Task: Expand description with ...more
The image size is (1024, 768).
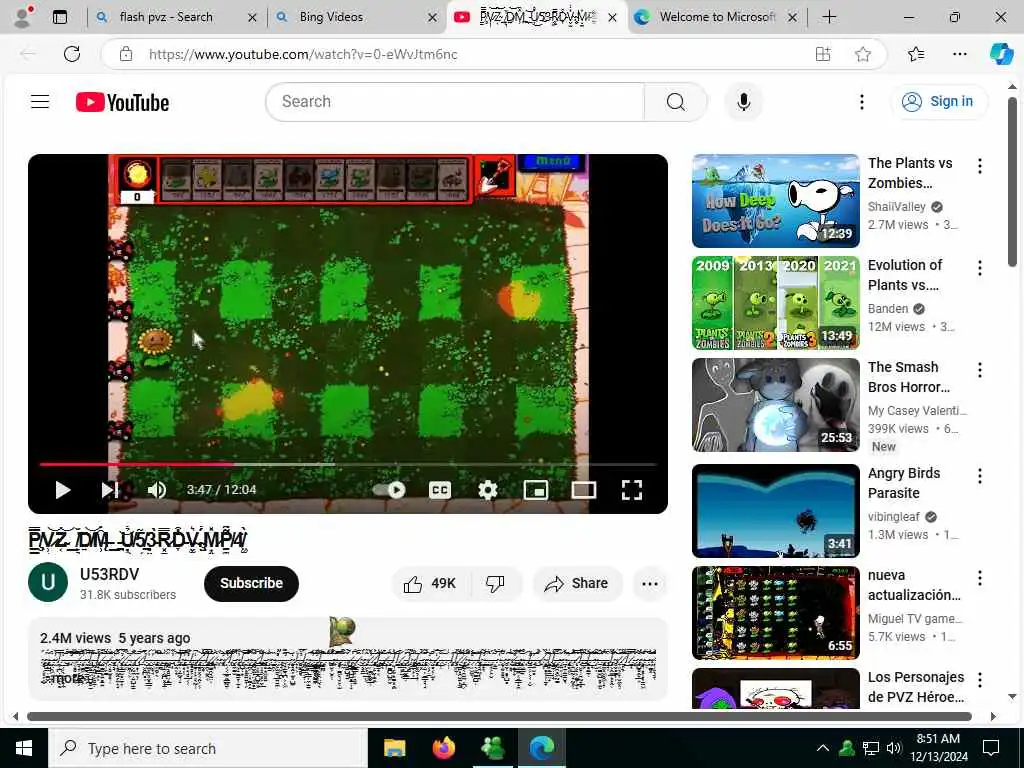Action: (x=67, y=679)
